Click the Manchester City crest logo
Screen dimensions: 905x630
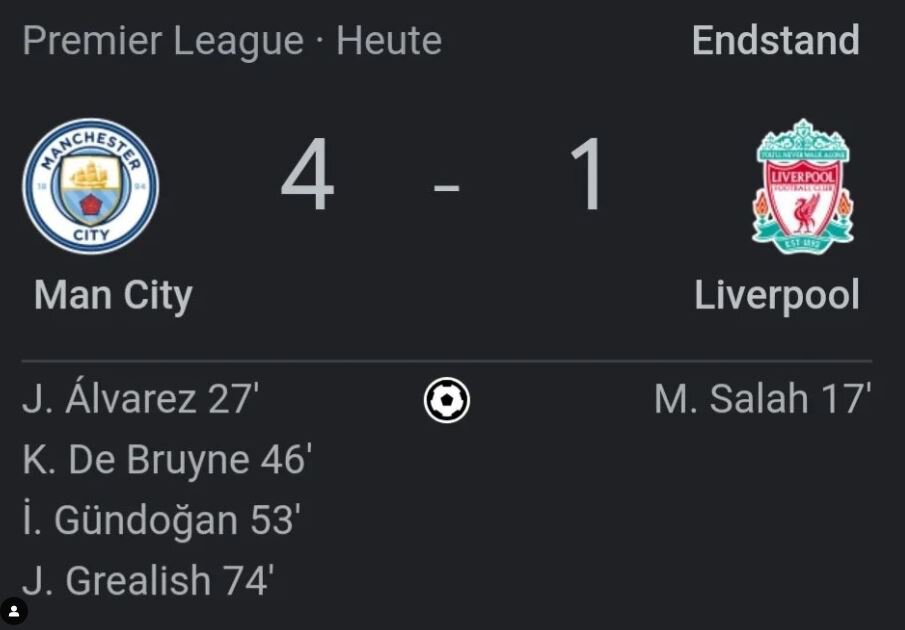[x=91, y=186]
